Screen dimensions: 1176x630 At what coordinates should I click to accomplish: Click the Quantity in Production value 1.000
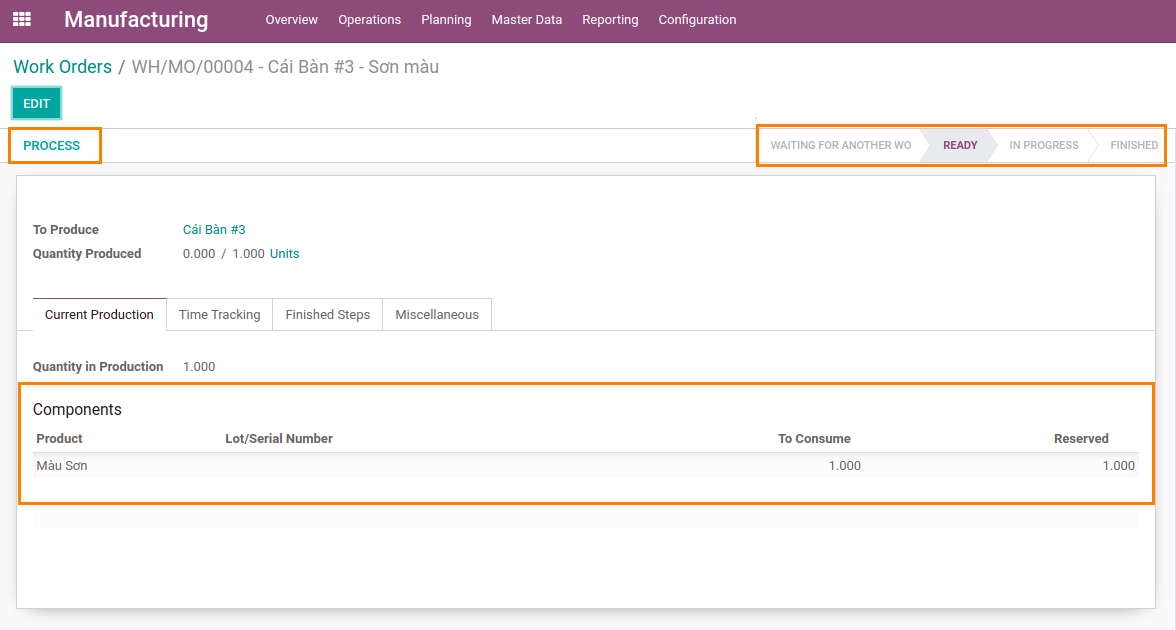(199, 367)
